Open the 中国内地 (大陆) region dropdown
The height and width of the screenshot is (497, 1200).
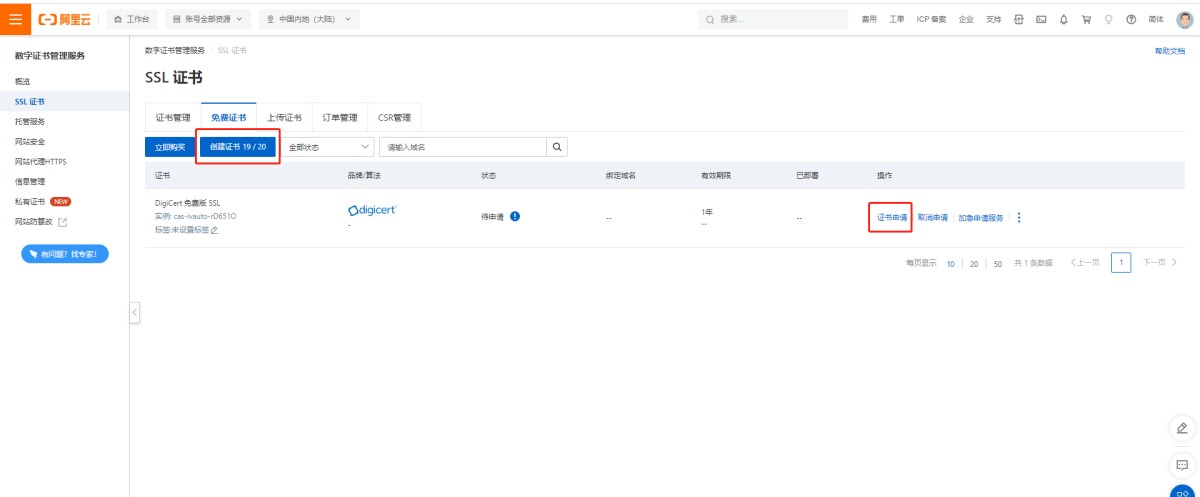pos(308,19)
